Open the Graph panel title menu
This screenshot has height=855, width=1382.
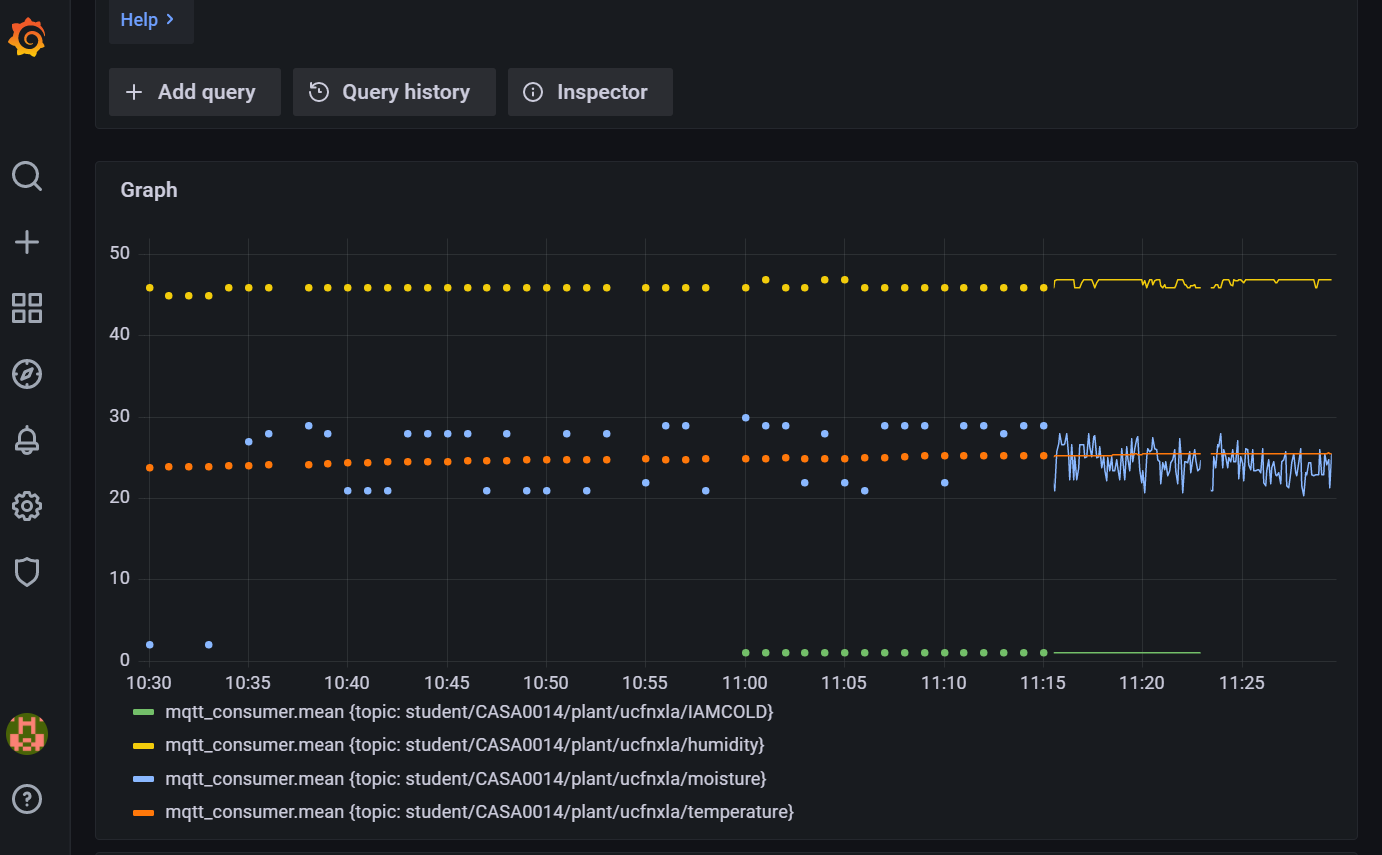pos(148,189)
